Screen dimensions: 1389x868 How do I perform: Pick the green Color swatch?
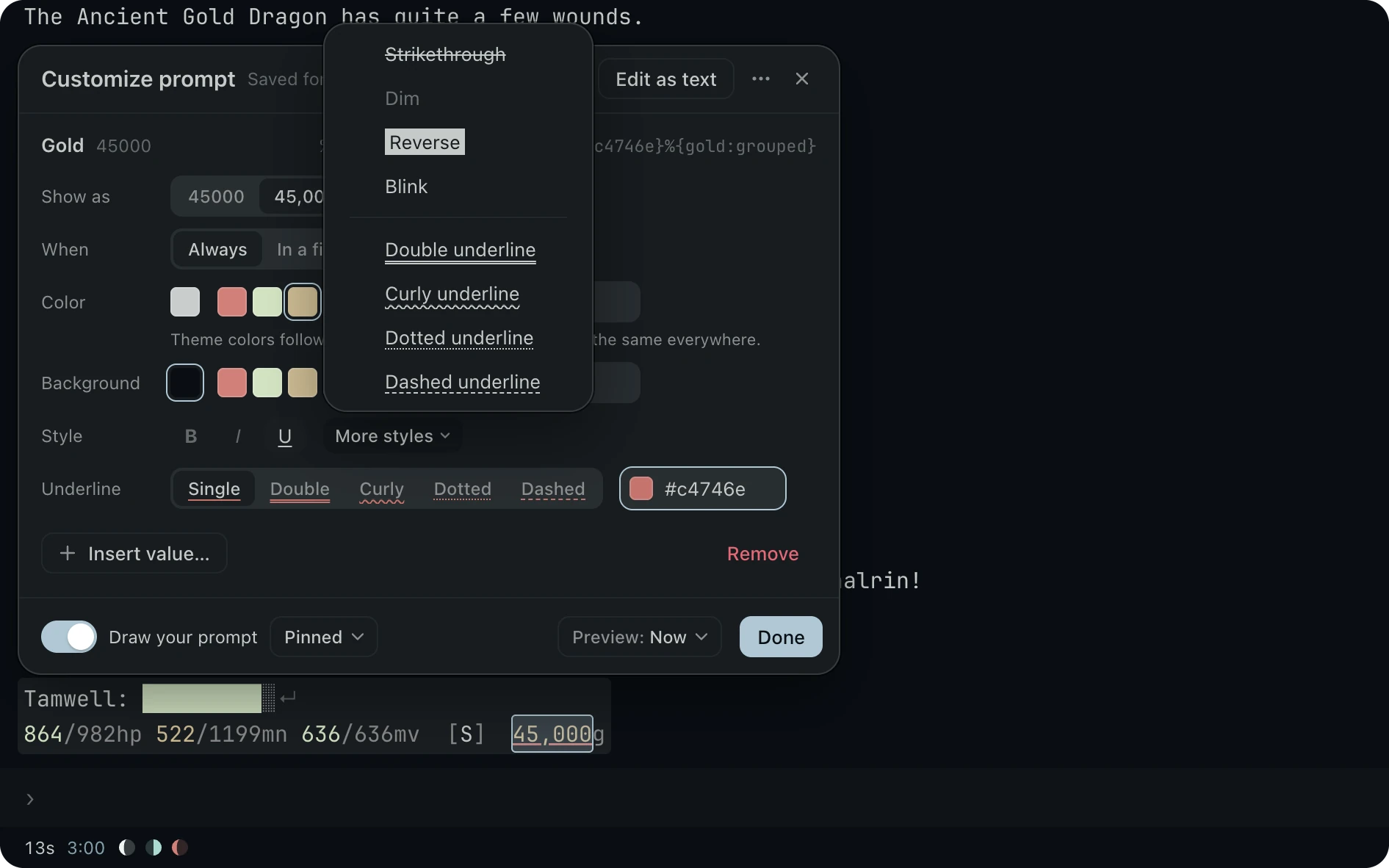267,302
